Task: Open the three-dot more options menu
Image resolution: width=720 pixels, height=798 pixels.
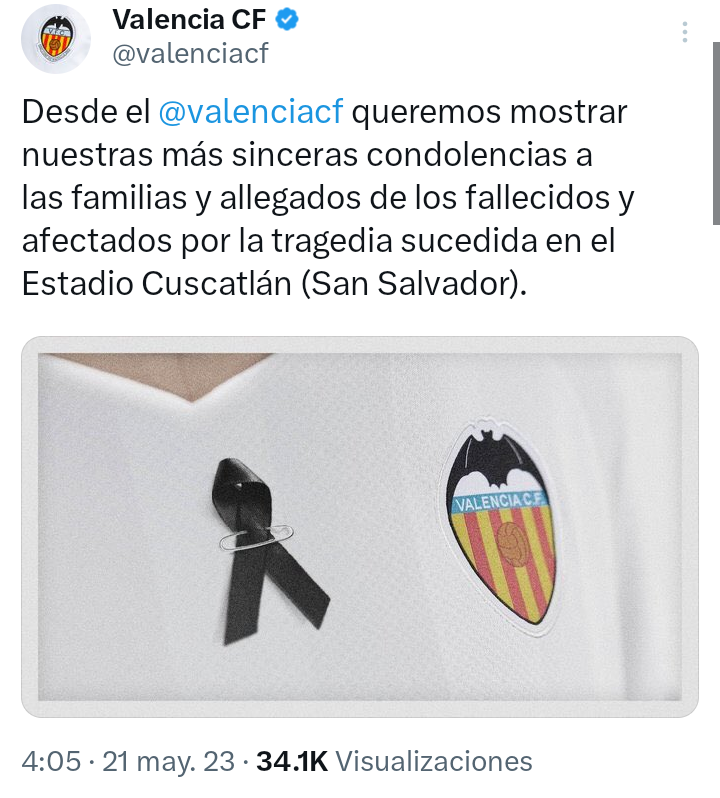Action: [x=685, y=32]
